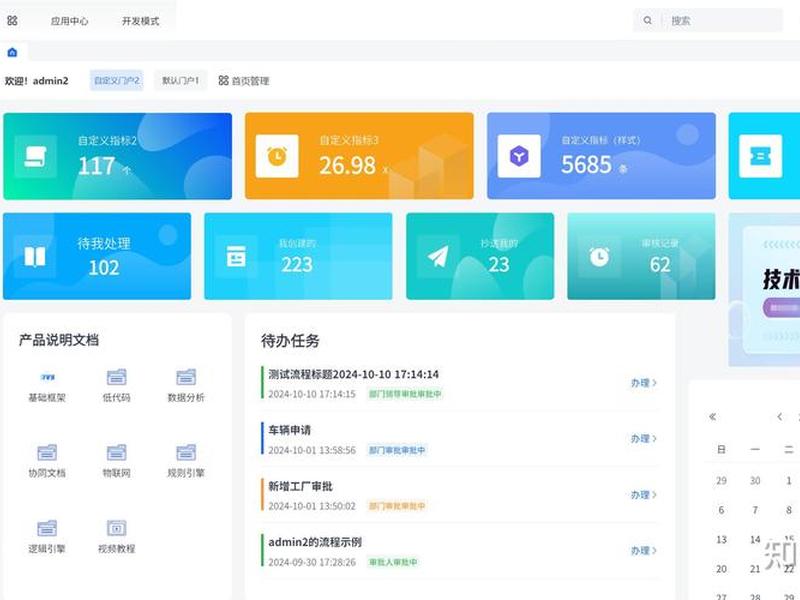Open the 规则引擎 folder icon

(186, 453)
